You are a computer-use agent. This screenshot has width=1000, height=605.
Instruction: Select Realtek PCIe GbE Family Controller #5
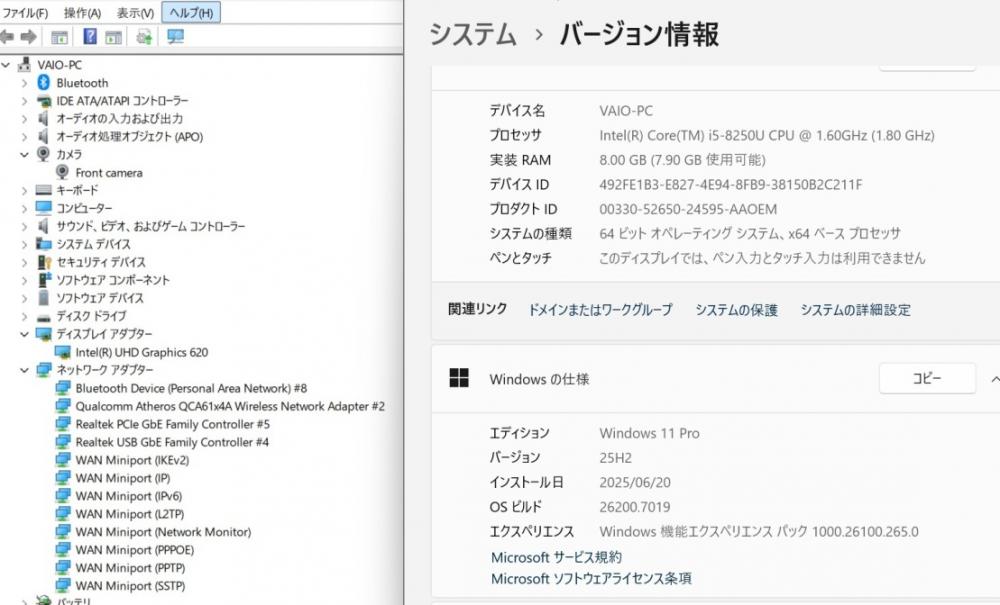tap(172, 424)
